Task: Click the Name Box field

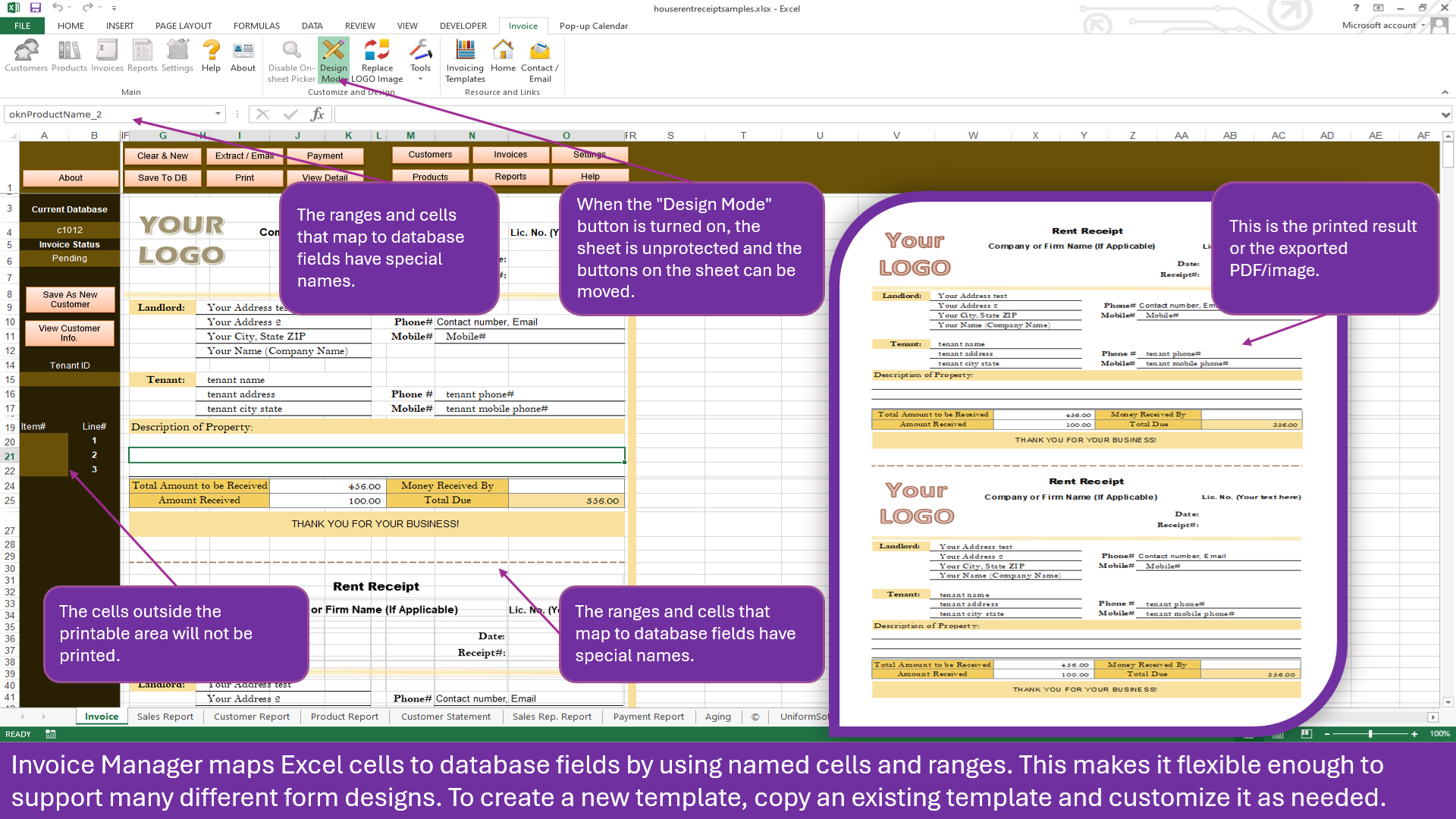Action: click(x=108, y=115)
